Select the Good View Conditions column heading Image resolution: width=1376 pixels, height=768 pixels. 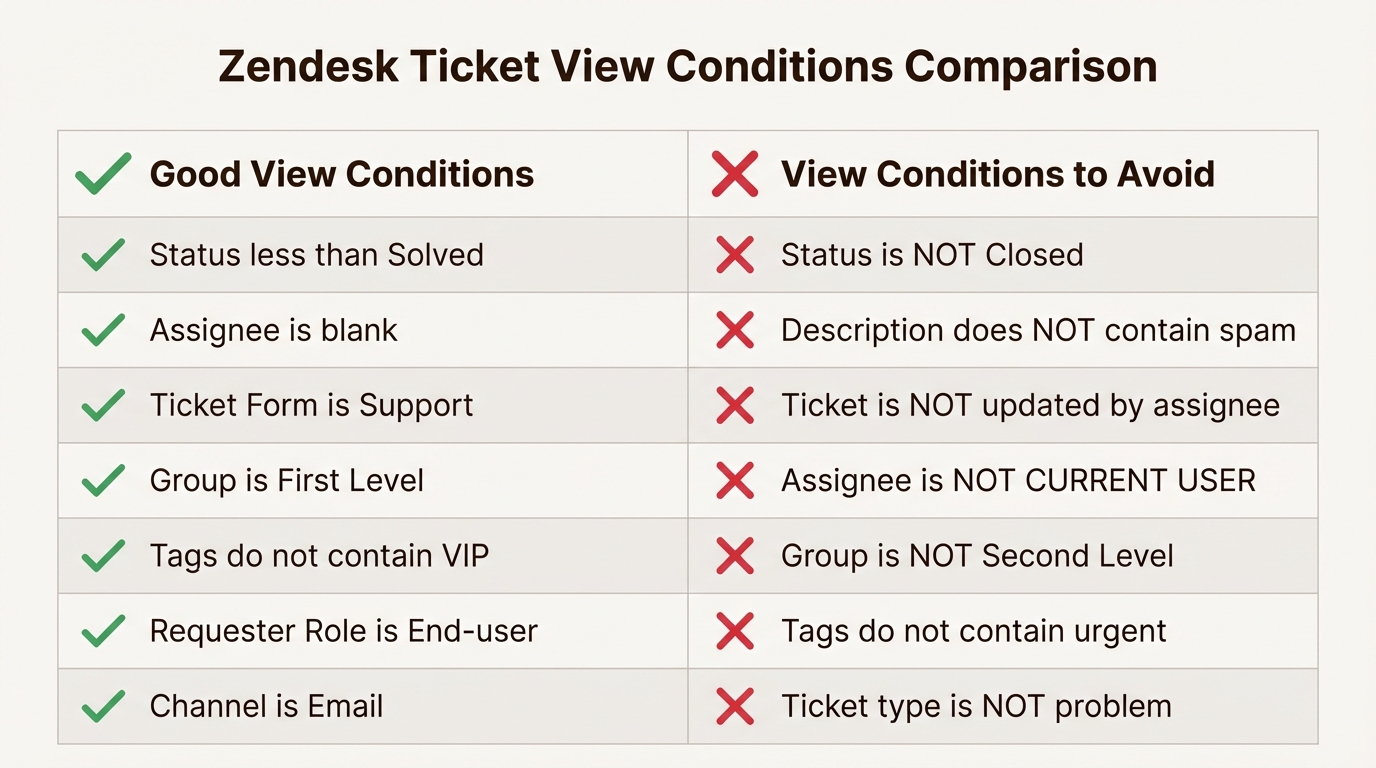coord(342,174)
